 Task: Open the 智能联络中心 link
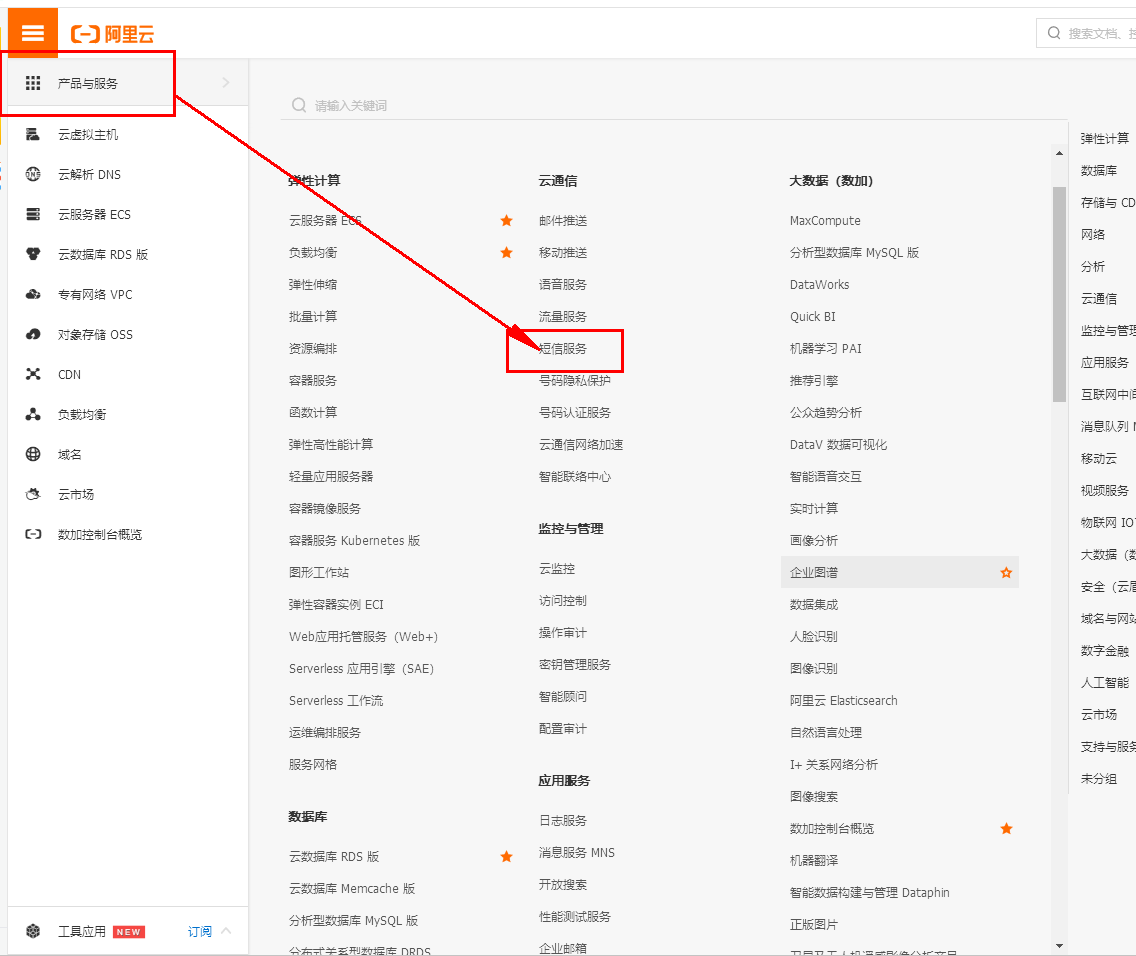[x=575, y=477]
